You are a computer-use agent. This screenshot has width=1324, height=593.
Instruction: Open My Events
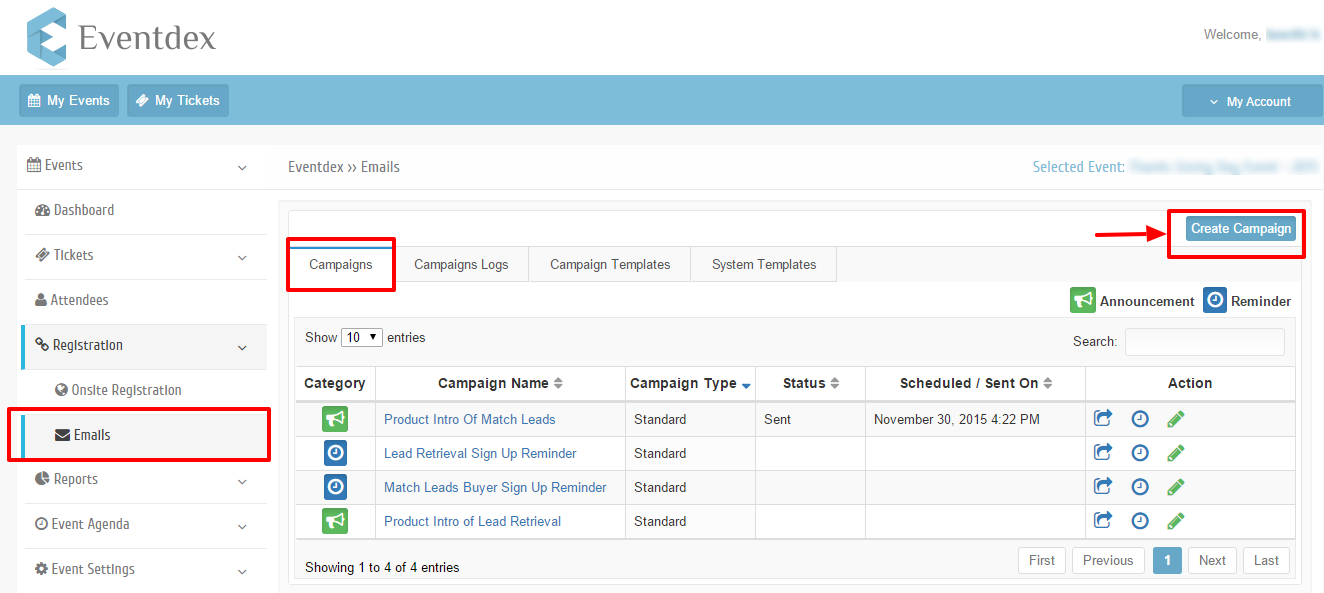(69, 100)
